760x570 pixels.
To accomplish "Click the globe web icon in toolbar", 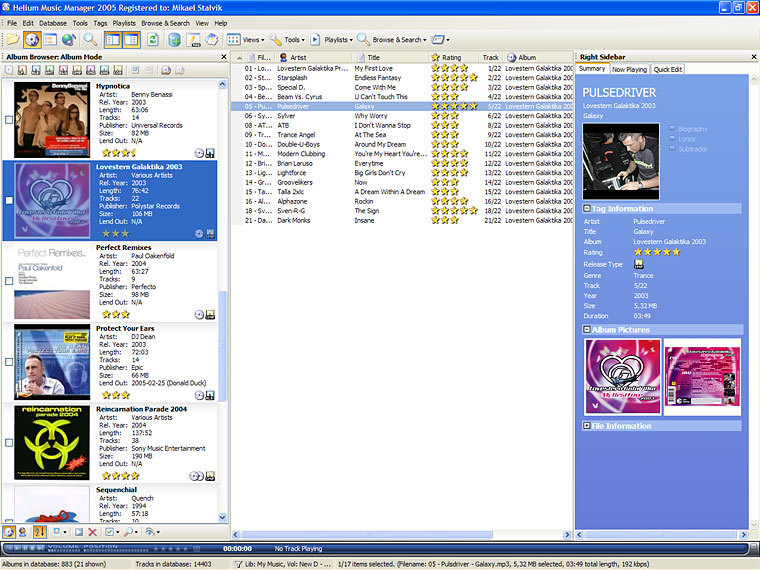I will point(68,40).
